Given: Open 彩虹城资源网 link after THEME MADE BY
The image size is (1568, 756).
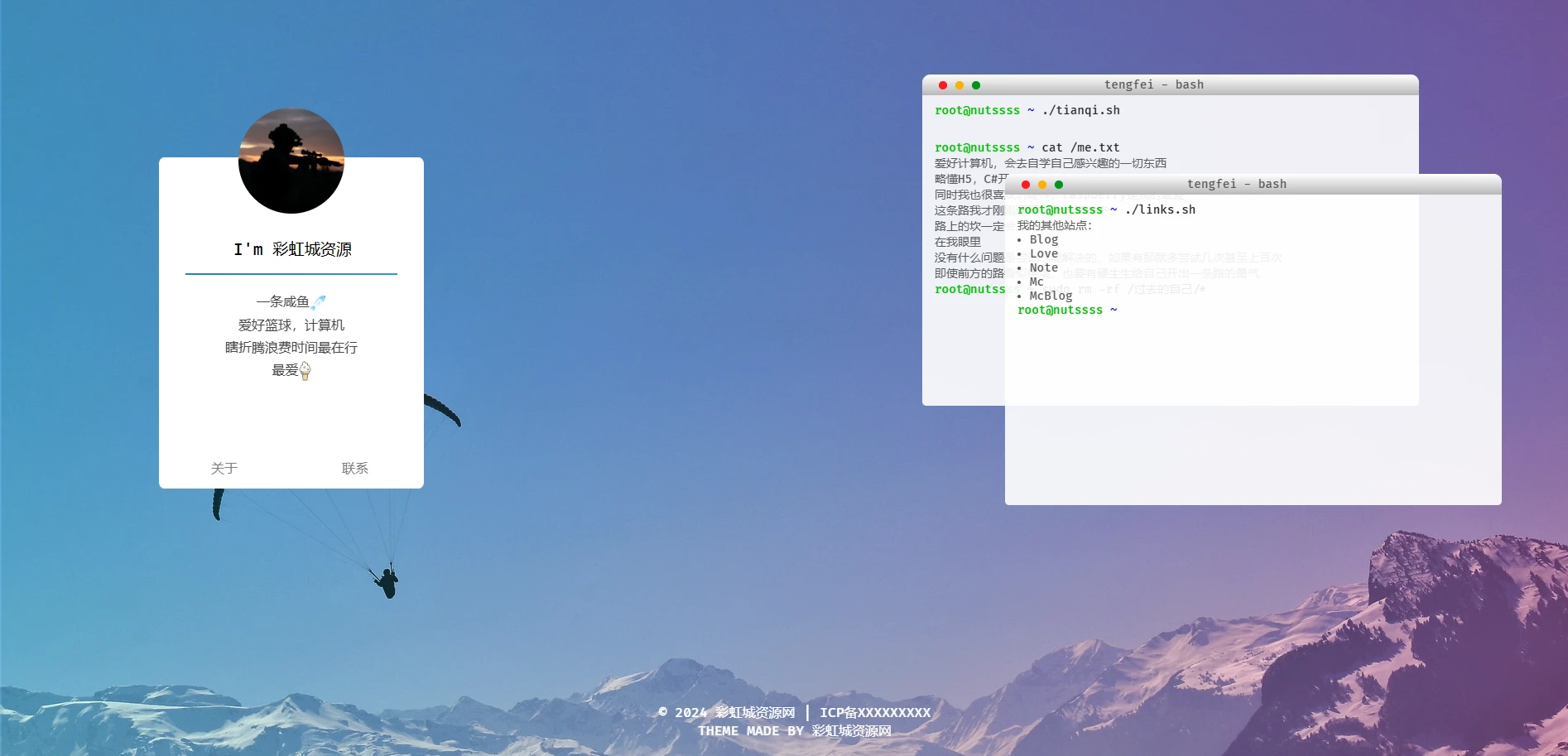Looking at the screenshot, I should coord(851,731).
